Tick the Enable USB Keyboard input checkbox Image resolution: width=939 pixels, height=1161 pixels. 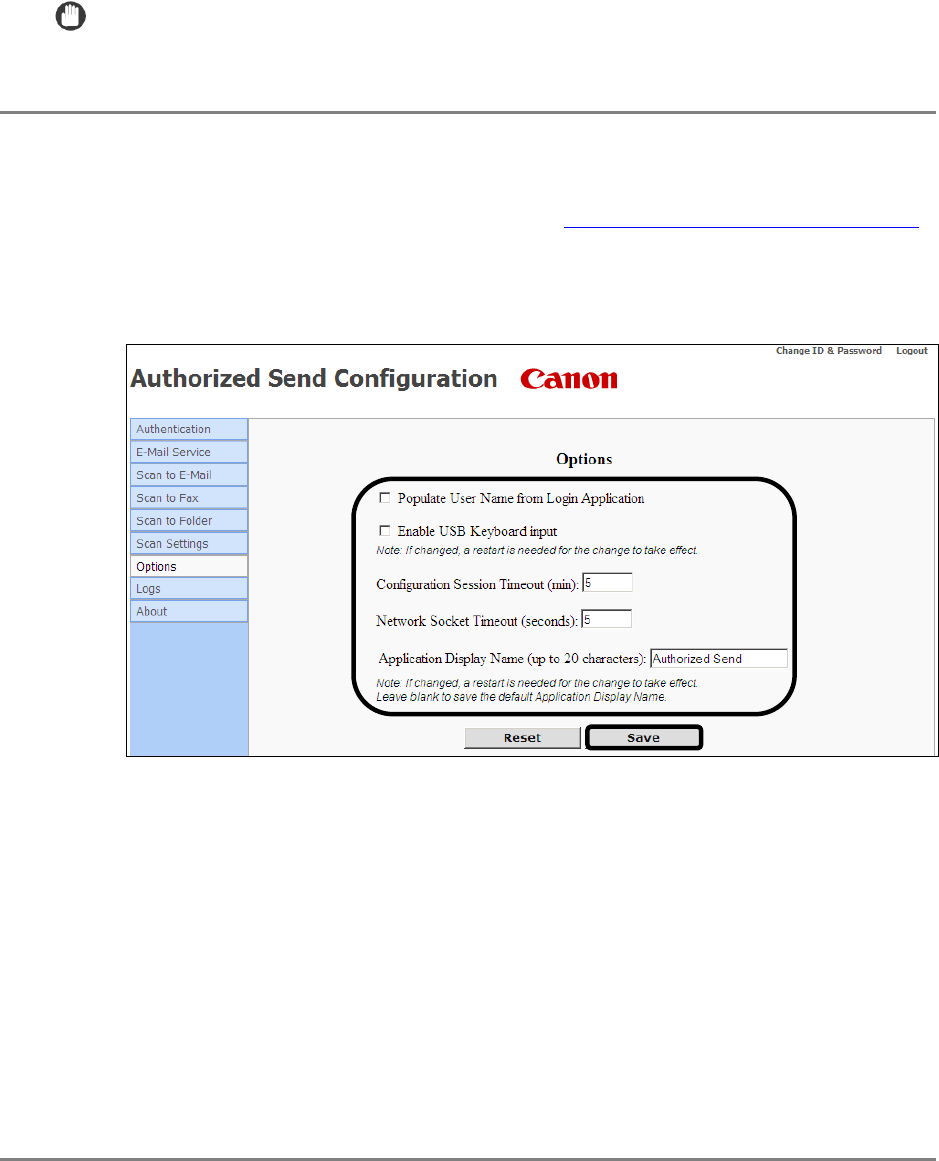[x=384, y=530]
